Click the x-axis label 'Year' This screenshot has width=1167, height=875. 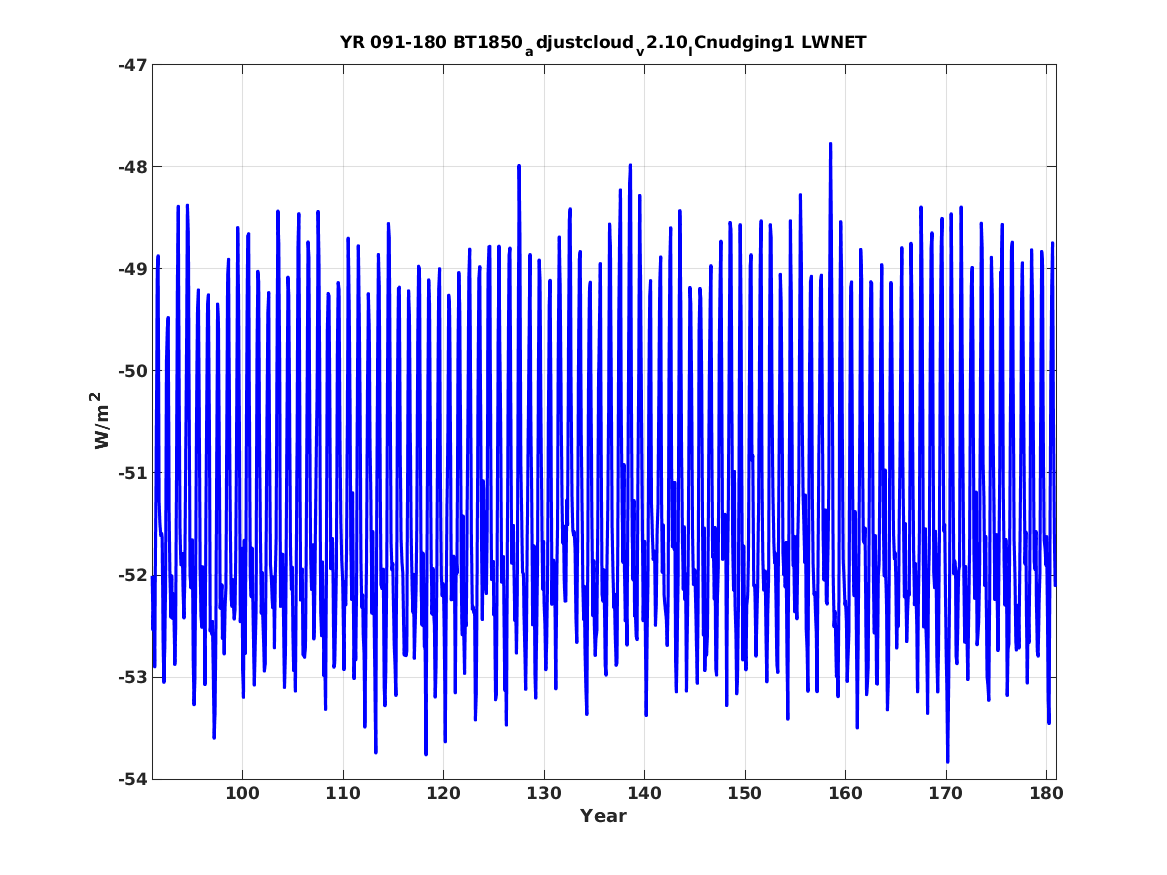pyautogui.click(x=604, y=816)
